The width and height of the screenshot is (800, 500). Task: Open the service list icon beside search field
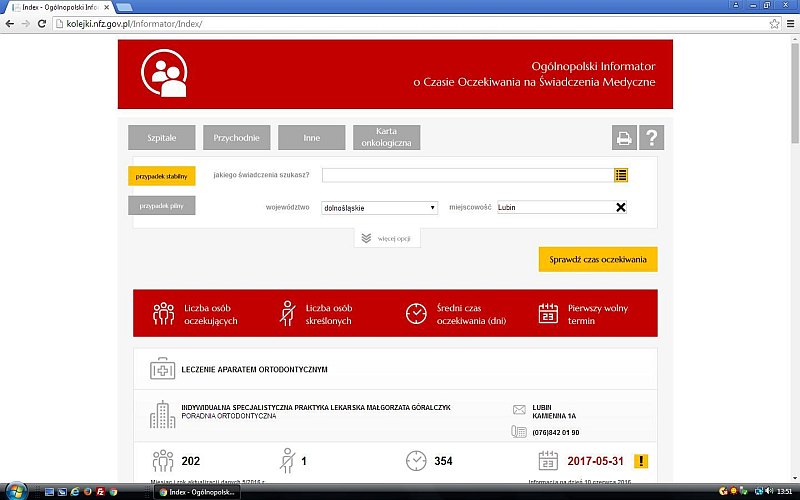point(621,175)
